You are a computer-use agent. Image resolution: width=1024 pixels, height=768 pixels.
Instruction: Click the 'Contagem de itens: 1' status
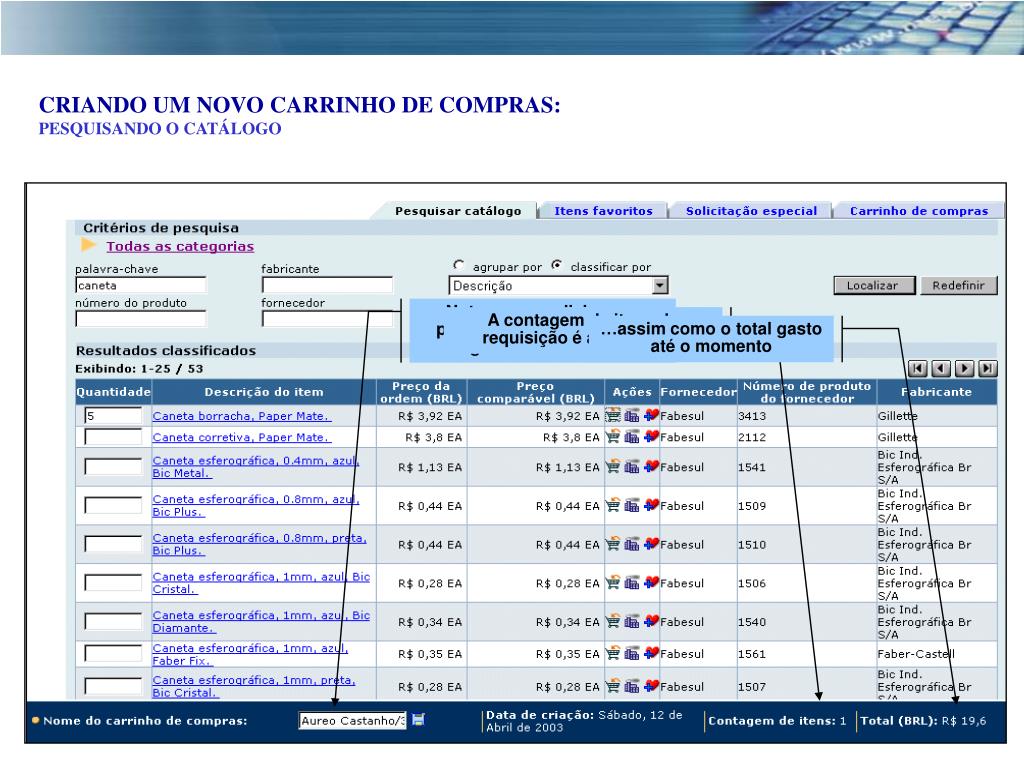[x=777, y=721]
